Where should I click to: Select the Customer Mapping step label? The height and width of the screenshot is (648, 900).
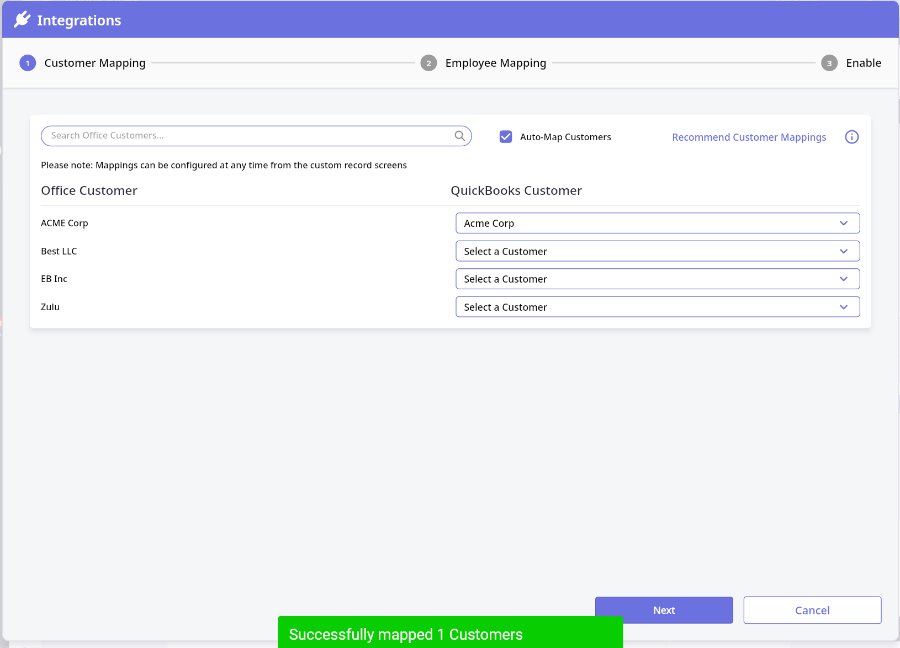pos(95,63)
